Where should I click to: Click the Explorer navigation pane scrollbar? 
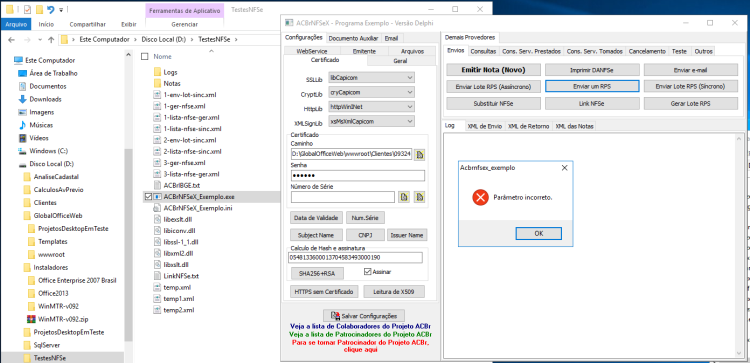[x=128, y=244]
